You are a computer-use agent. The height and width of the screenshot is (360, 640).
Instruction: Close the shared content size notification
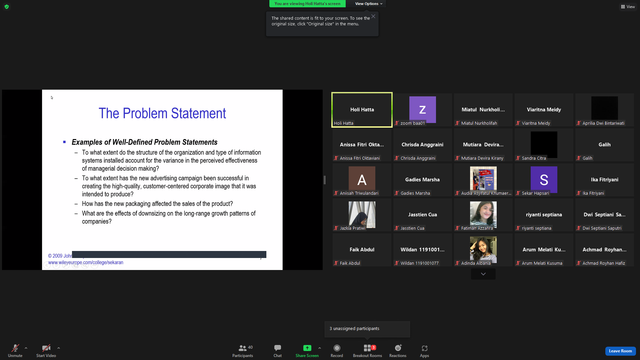tap(373, 16)
